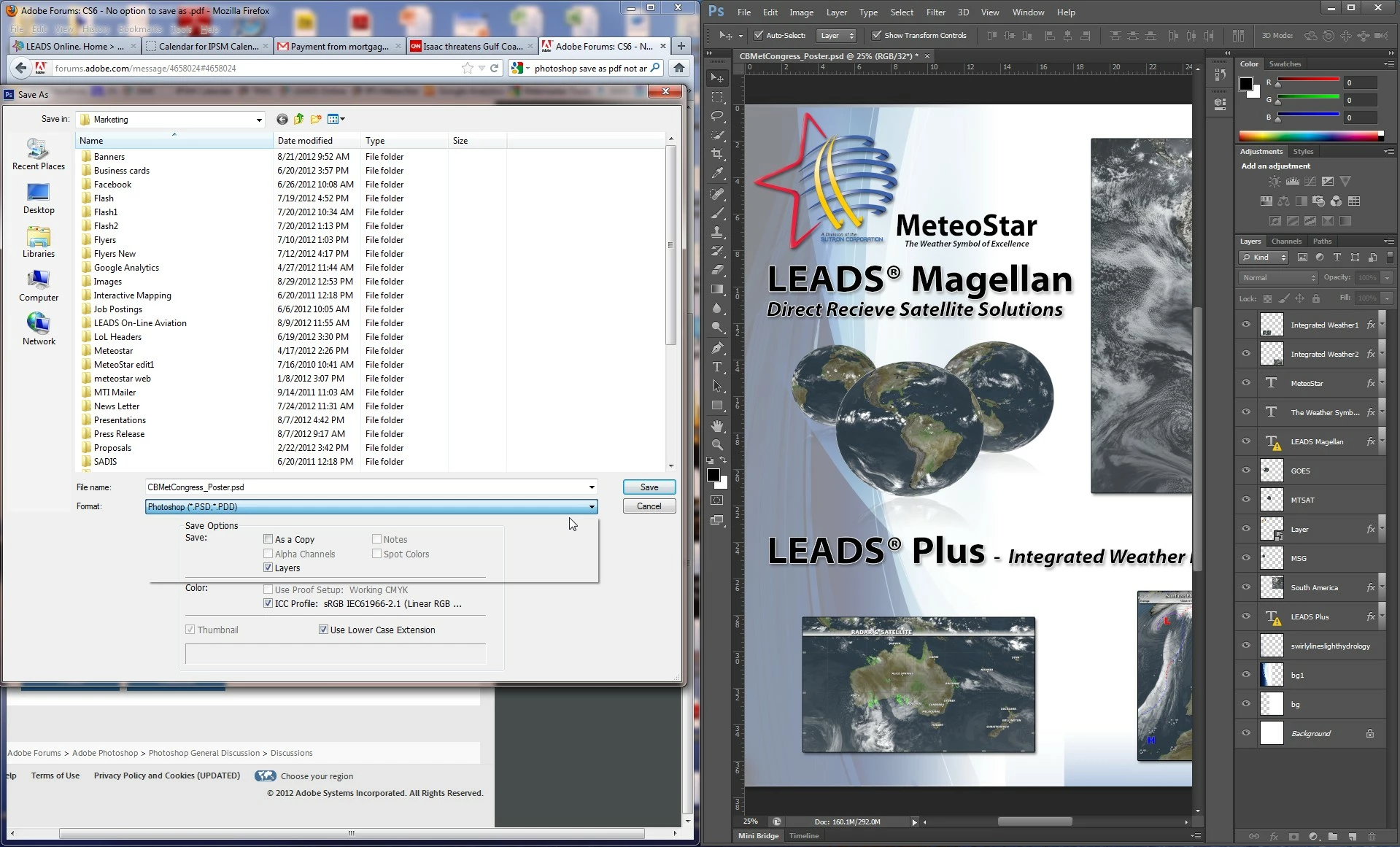Image resolution: width=1400 pixels, height=847 pixels.
Task: Select the Pen tool
Action: pos(717,348)
